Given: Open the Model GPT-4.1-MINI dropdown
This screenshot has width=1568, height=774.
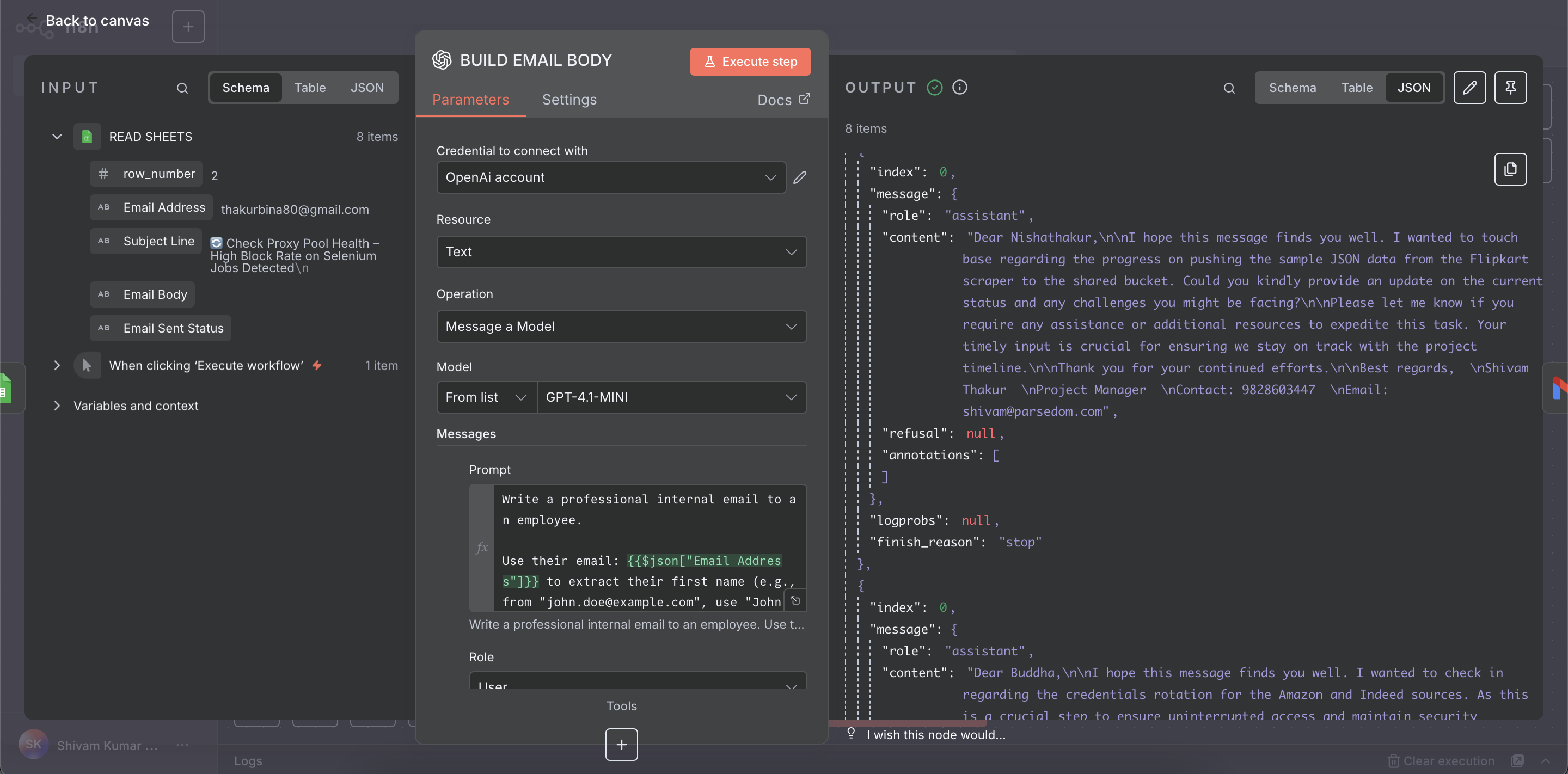Looking at the screenshot, I should tap(671, 397).
